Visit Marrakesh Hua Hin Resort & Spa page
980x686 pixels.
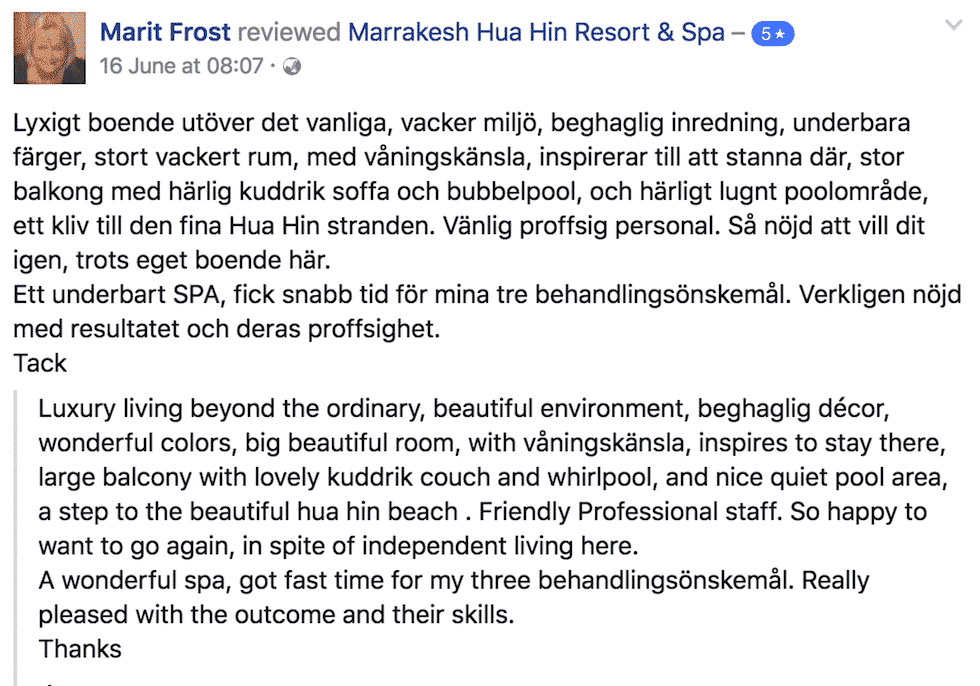tap(536, 32)
